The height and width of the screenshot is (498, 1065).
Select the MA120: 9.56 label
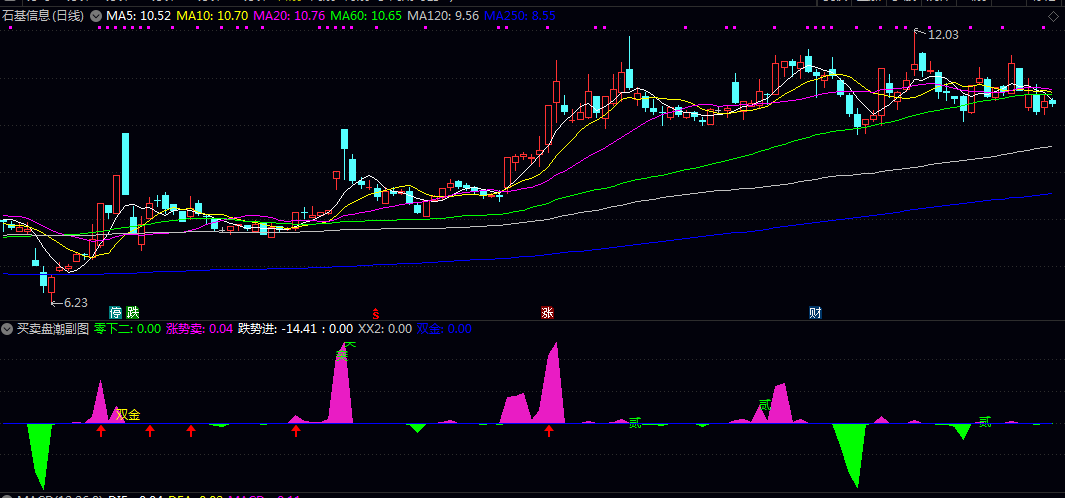pyautogui.click(x=445, y=16)
